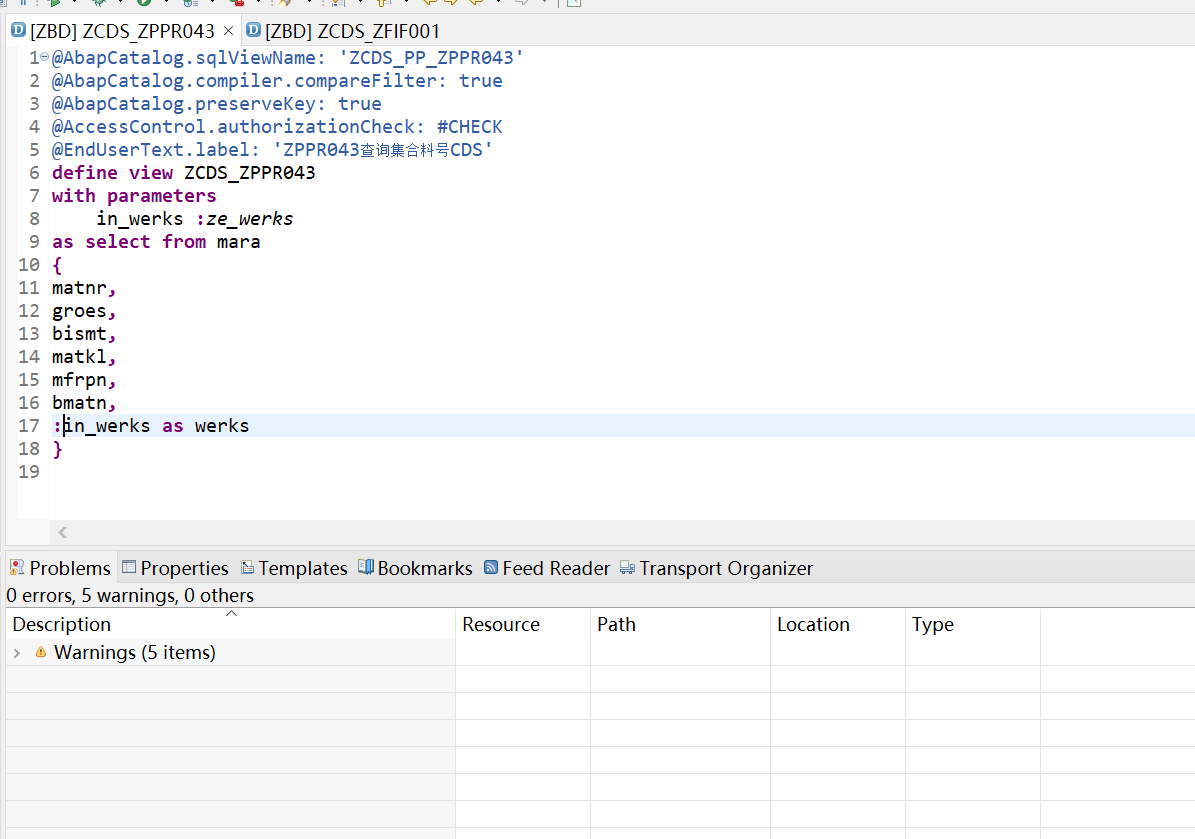Open the Run dropdown arrow
This screenshot has height=839, width=1195.
click(x=74, y=6)
